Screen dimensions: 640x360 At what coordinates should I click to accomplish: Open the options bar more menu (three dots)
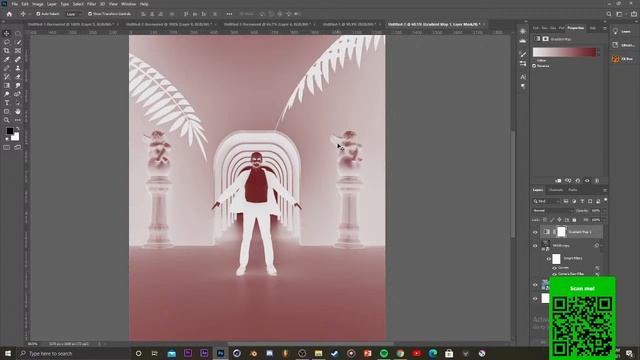coord(229,14)
